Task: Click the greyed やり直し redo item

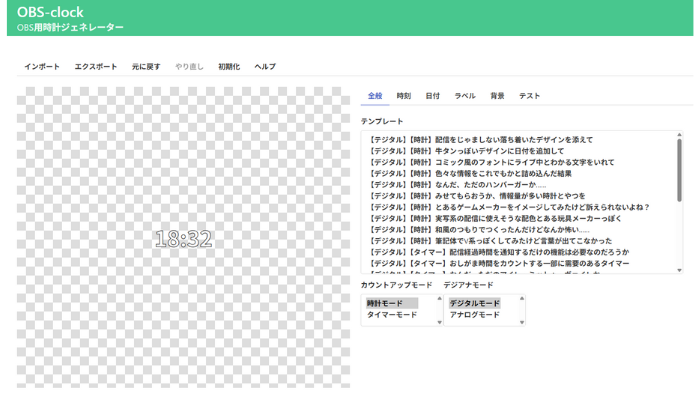Action: pos(189,67)
